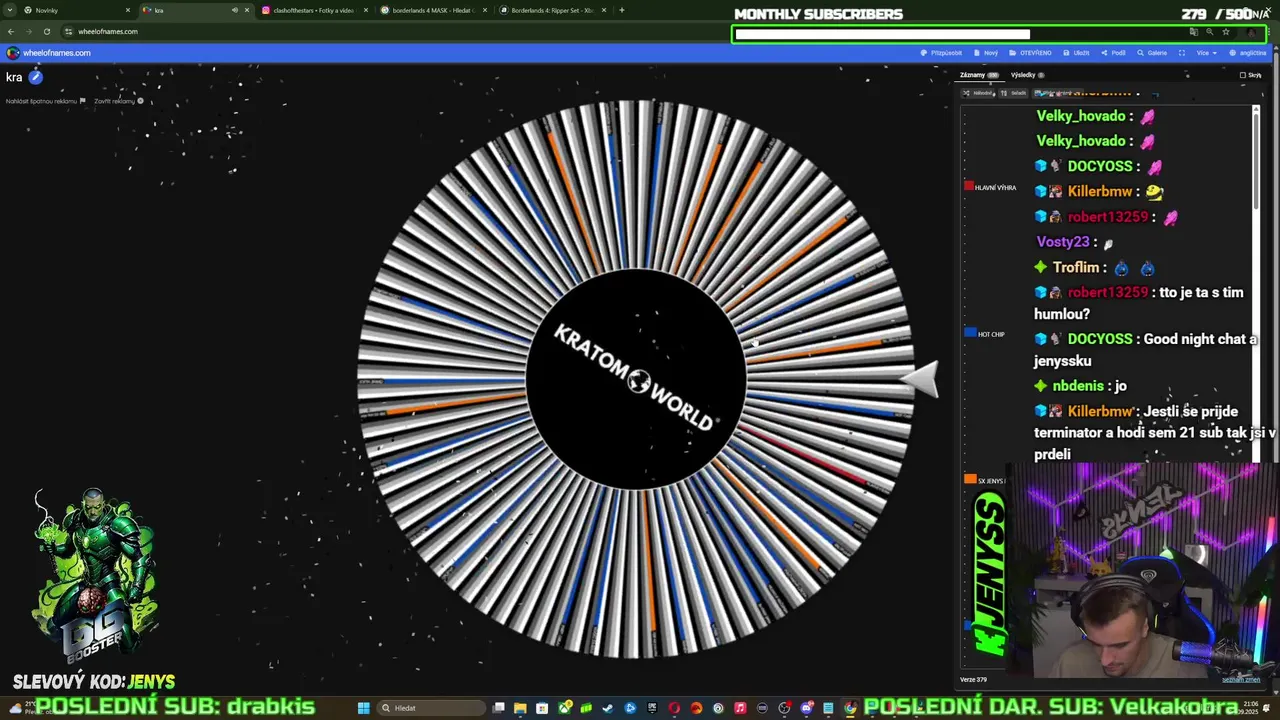
Task: Click the 'seznam změn' changelog link
Action: 1241,679
